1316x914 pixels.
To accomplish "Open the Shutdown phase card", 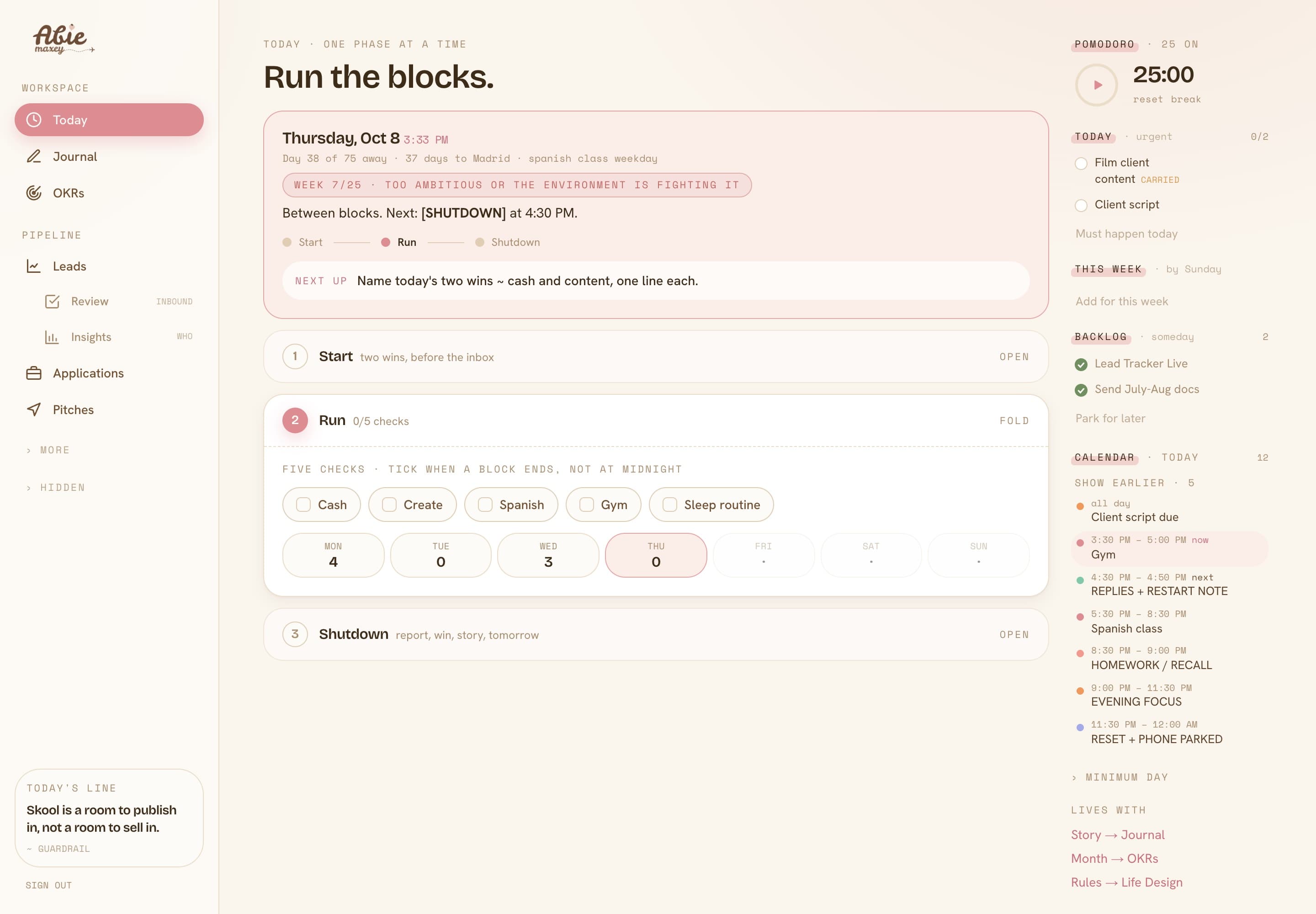I will (656, 634).
